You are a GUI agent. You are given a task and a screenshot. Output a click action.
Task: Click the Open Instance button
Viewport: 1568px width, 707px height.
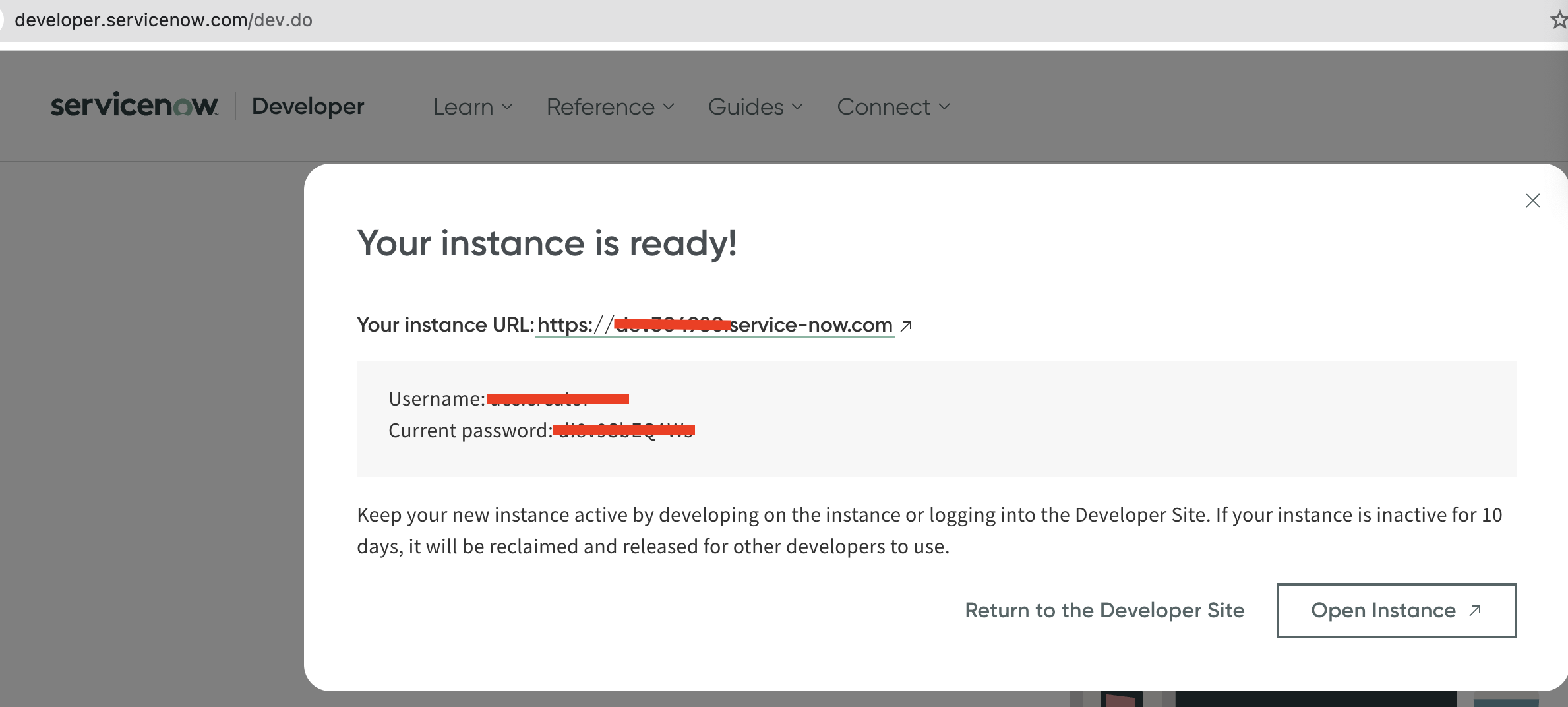click(1396, 611)
